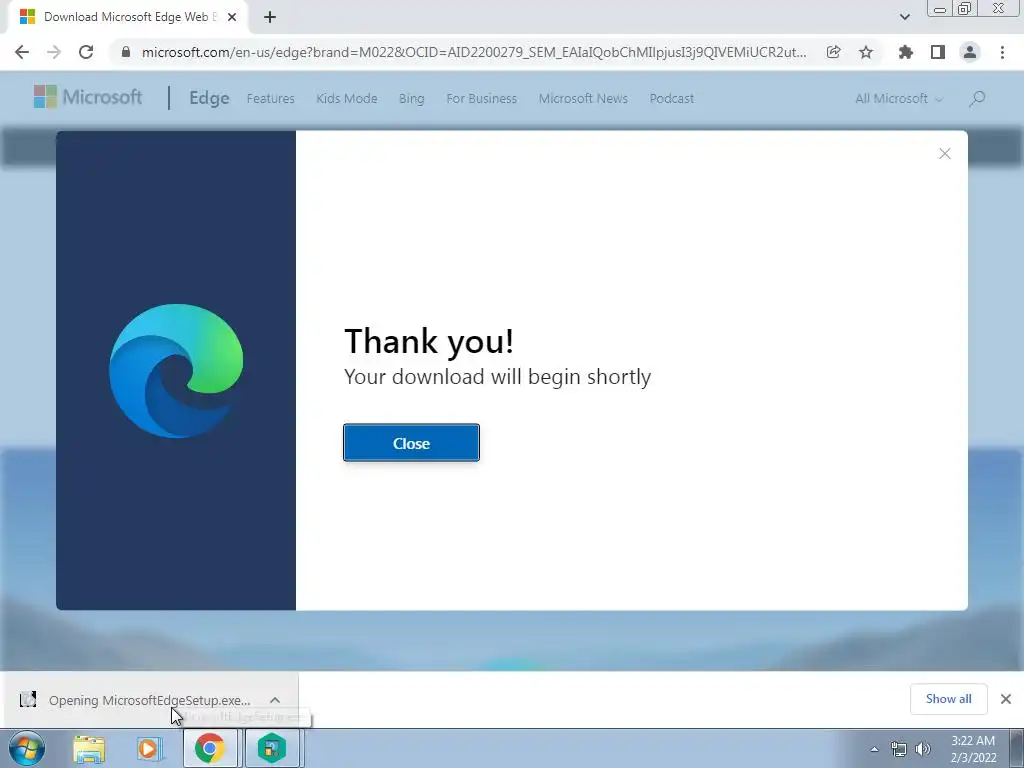Viewport: 1024px width, 768px height.
Task: Open Podcast menu item
Action: (671, 99)
